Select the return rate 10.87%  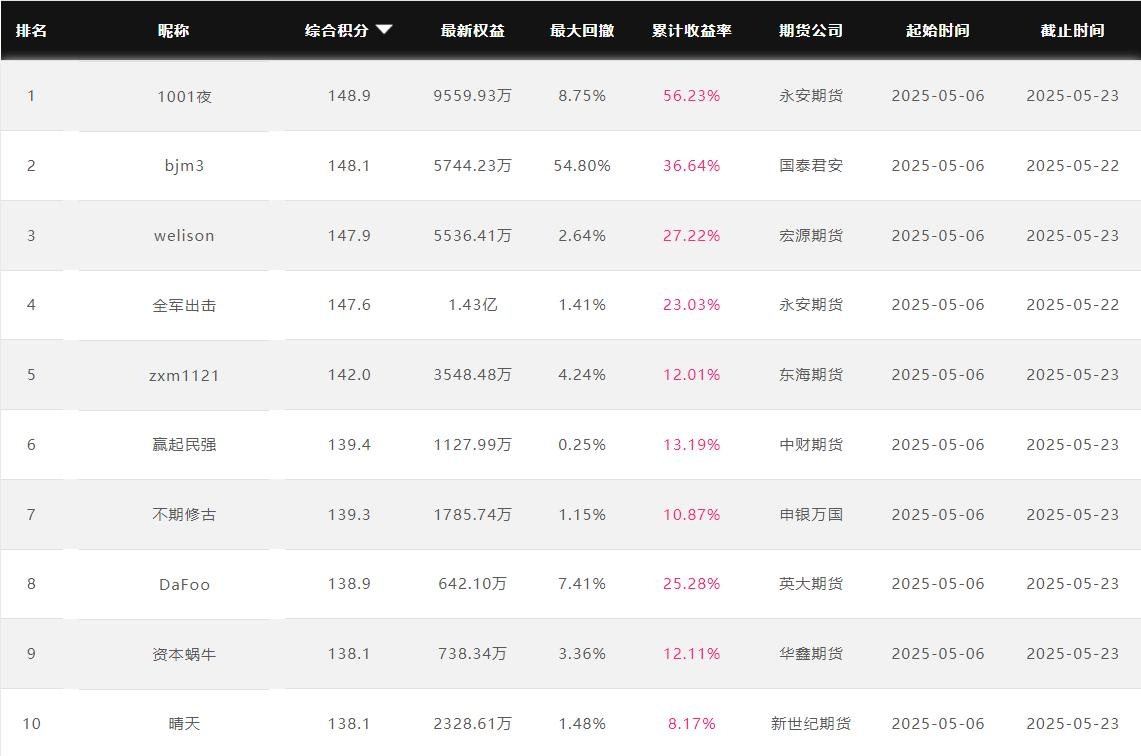[691, 514]
